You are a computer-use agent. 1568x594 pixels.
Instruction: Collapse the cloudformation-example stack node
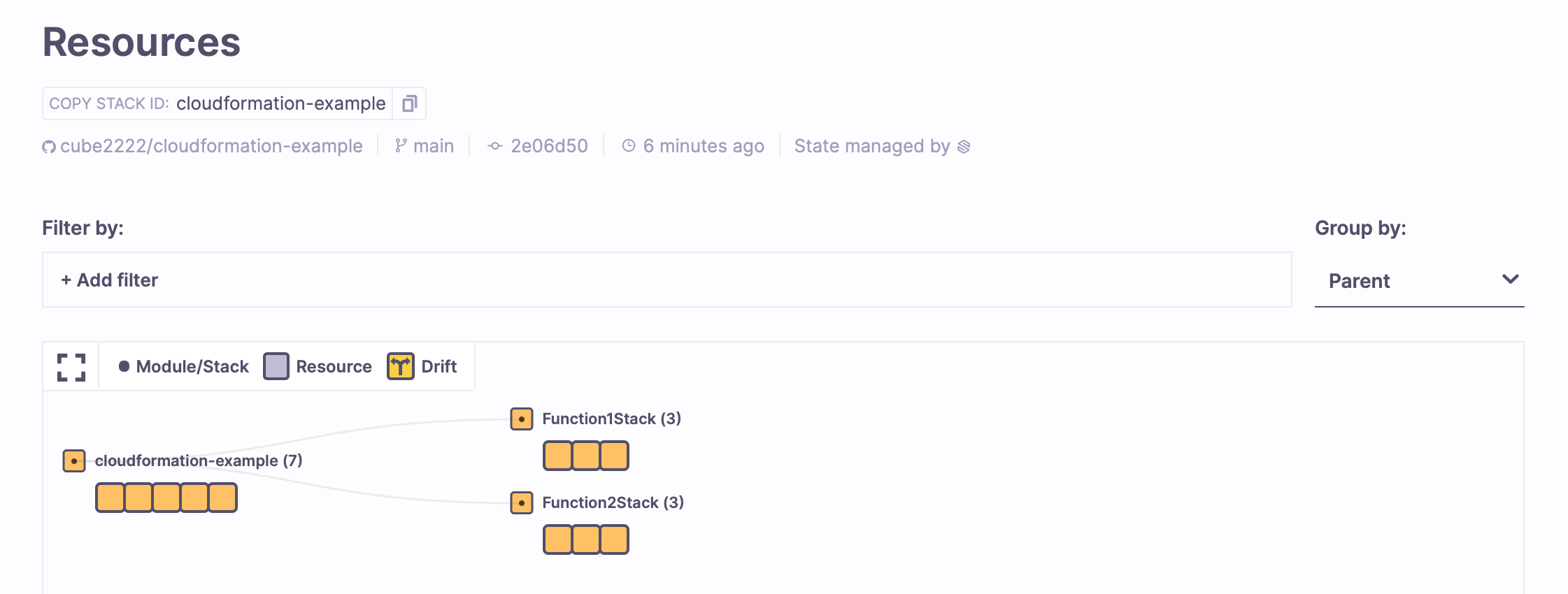click(x=74, y=461)
